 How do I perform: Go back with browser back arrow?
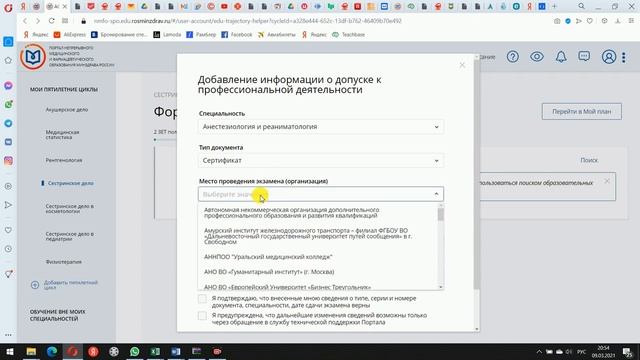[25, 21]
